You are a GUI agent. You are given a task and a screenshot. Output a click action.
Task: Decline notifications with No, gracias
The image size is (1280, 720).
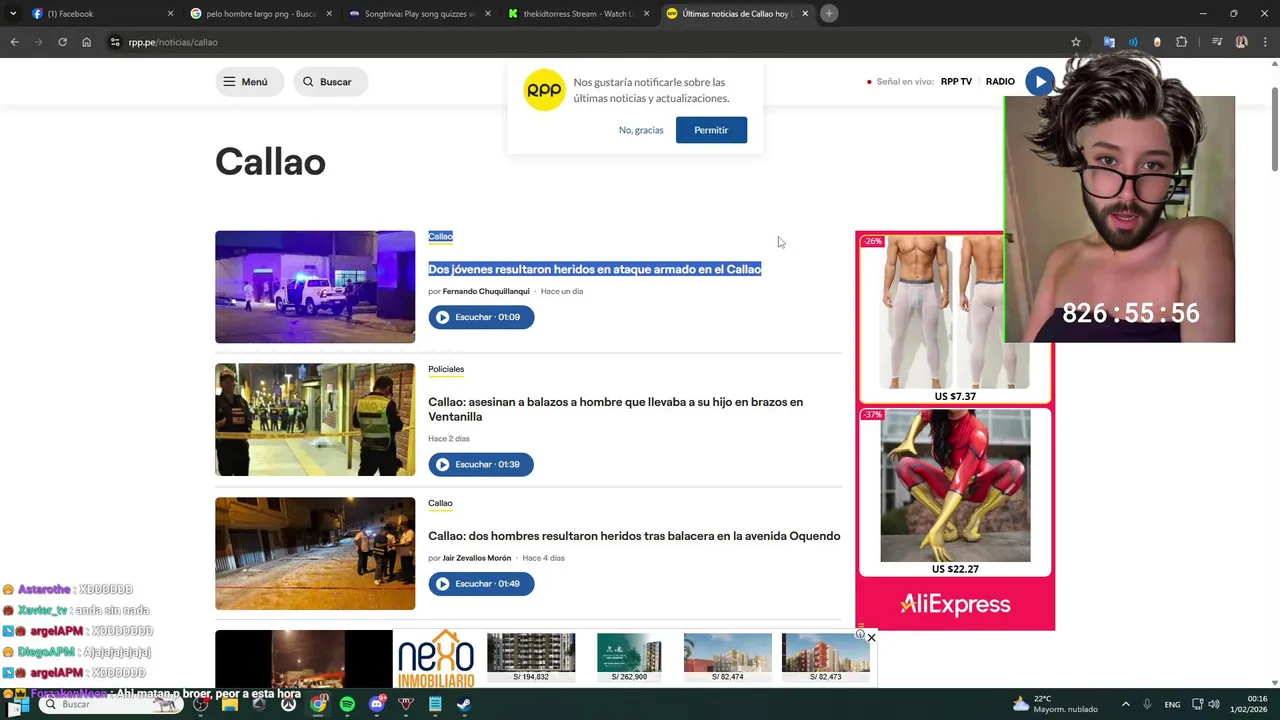coord(641,130)
